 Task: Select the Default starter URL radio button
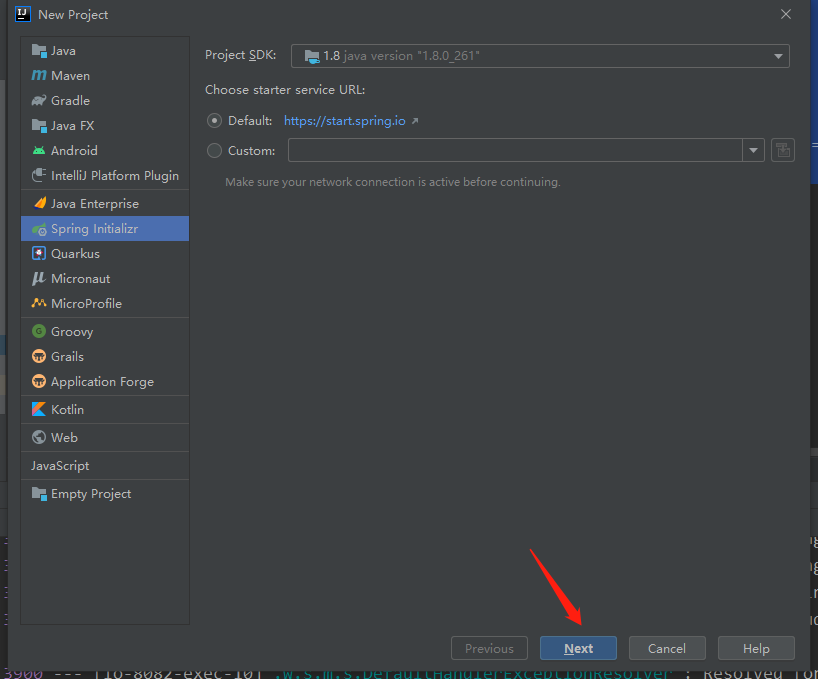tap(214, 120)
